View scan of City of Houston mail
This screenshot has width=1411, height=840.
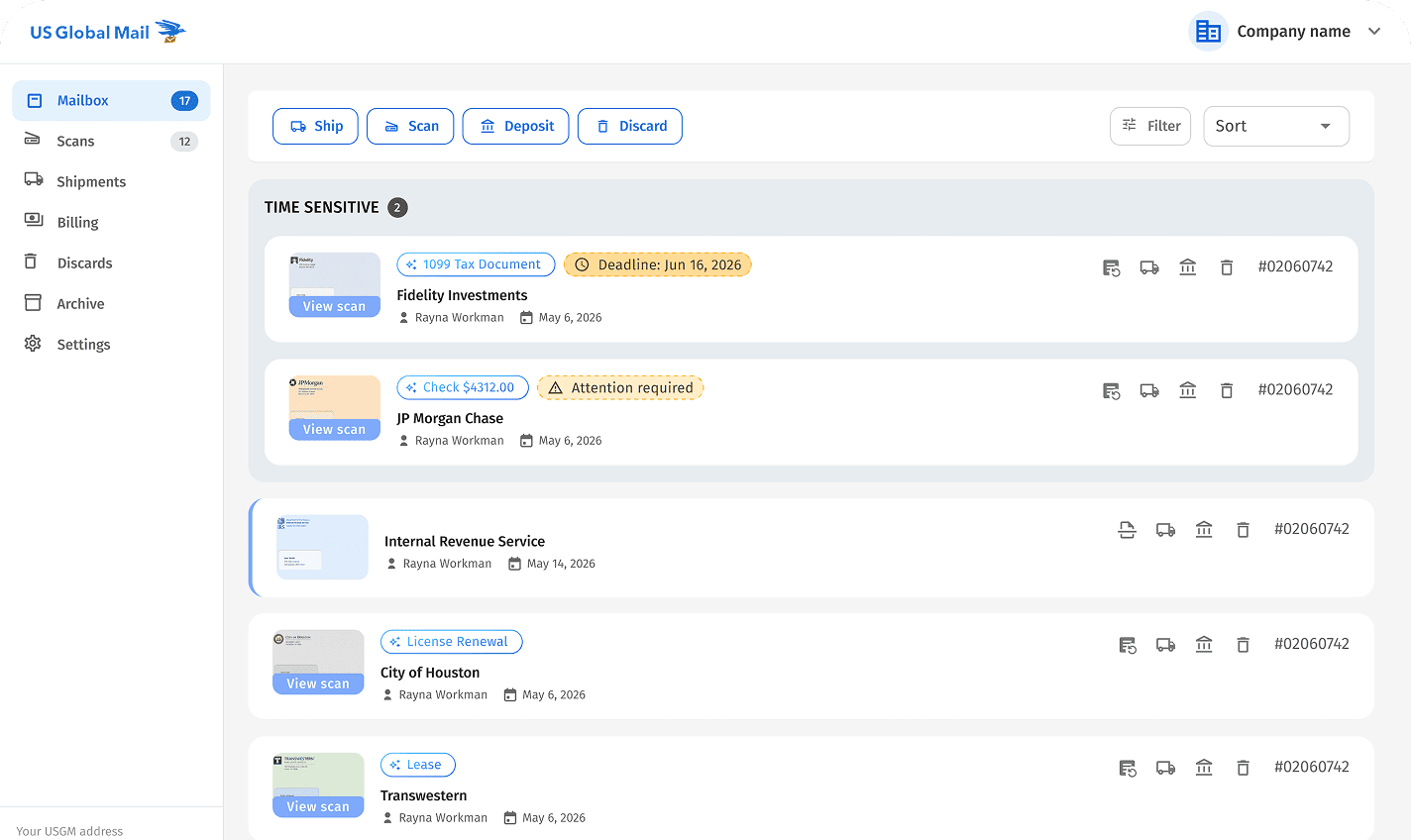318,683
